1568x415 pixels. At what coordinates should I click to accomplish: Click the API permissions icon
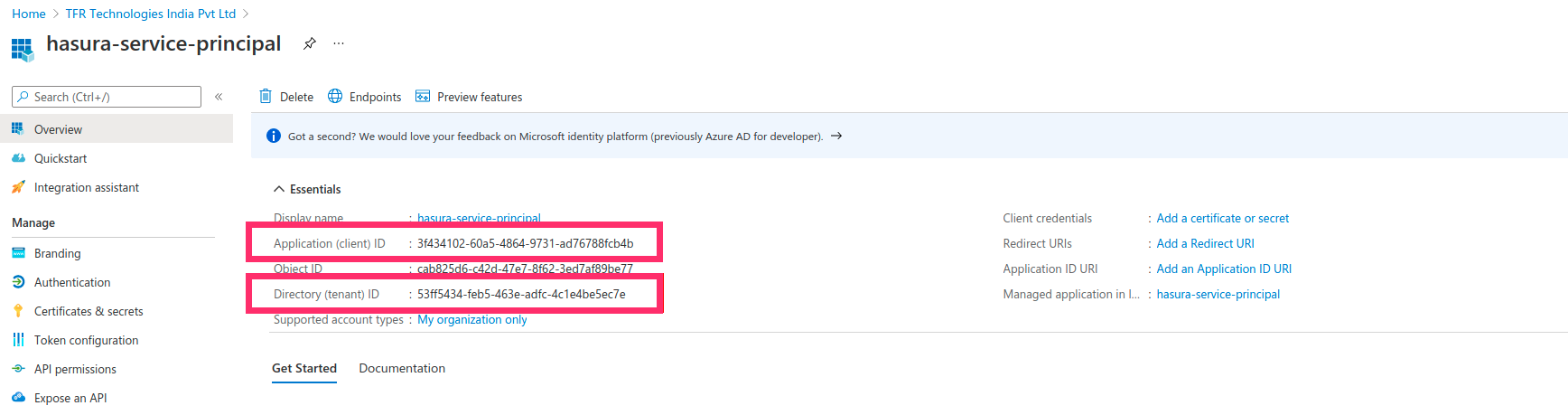(18, 369)
